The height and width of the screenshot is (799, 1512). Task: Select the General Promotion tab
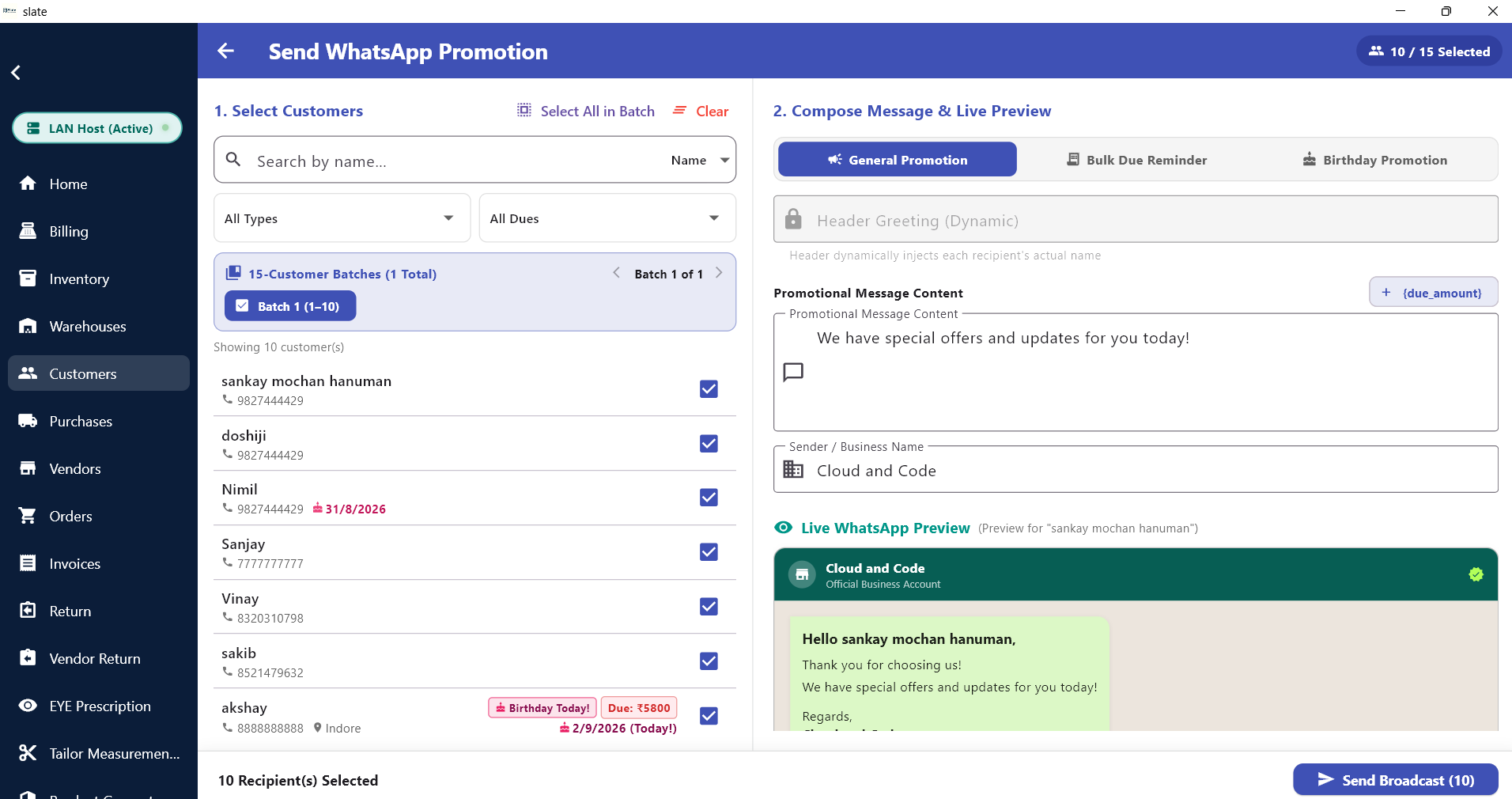tap(898, 160)
